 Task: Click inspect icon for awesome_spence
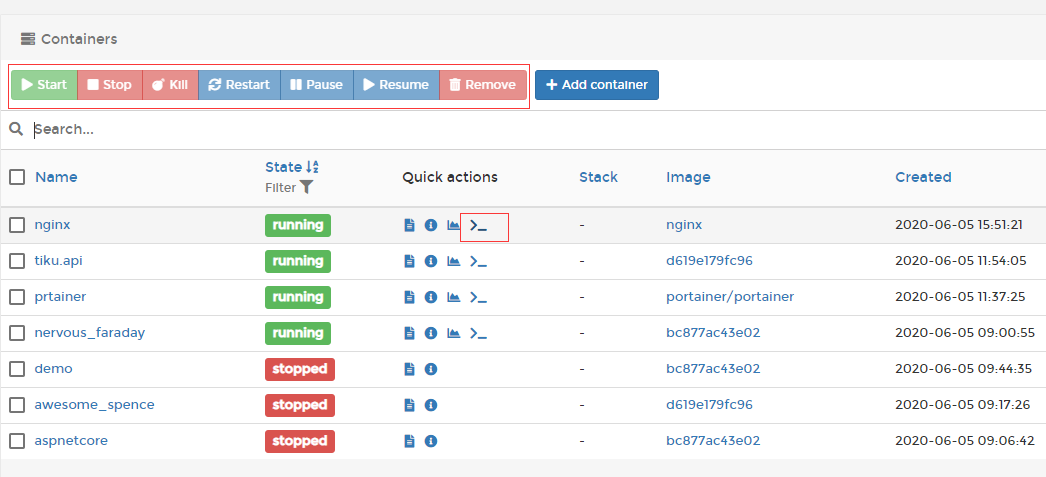(x=431, y=406)
